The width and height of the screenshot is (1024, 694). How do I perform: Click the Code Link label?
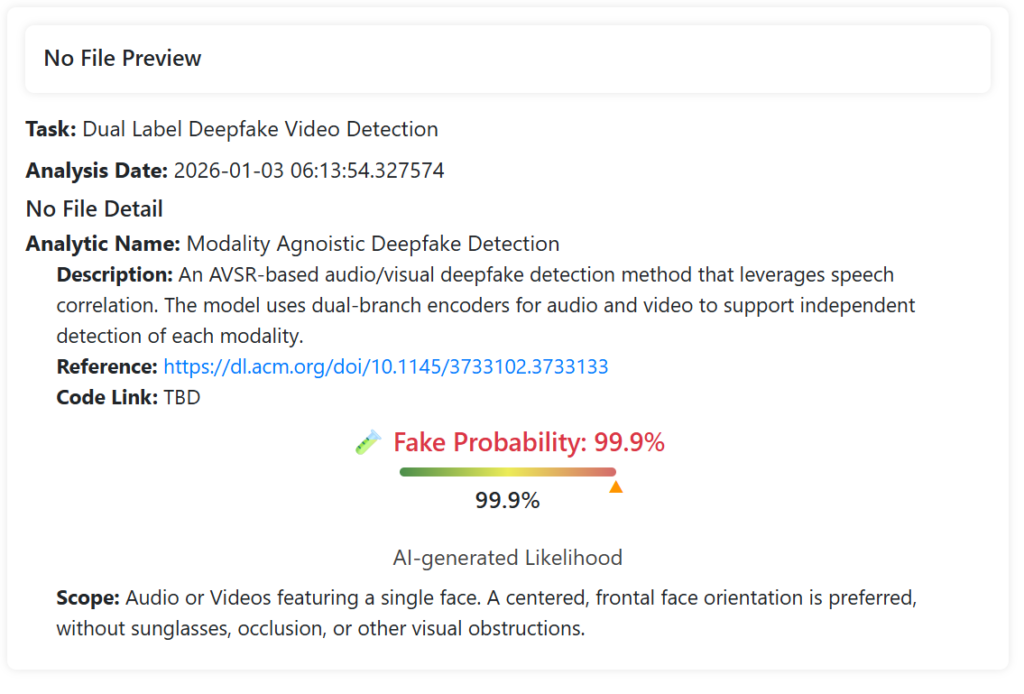(107, 398)
